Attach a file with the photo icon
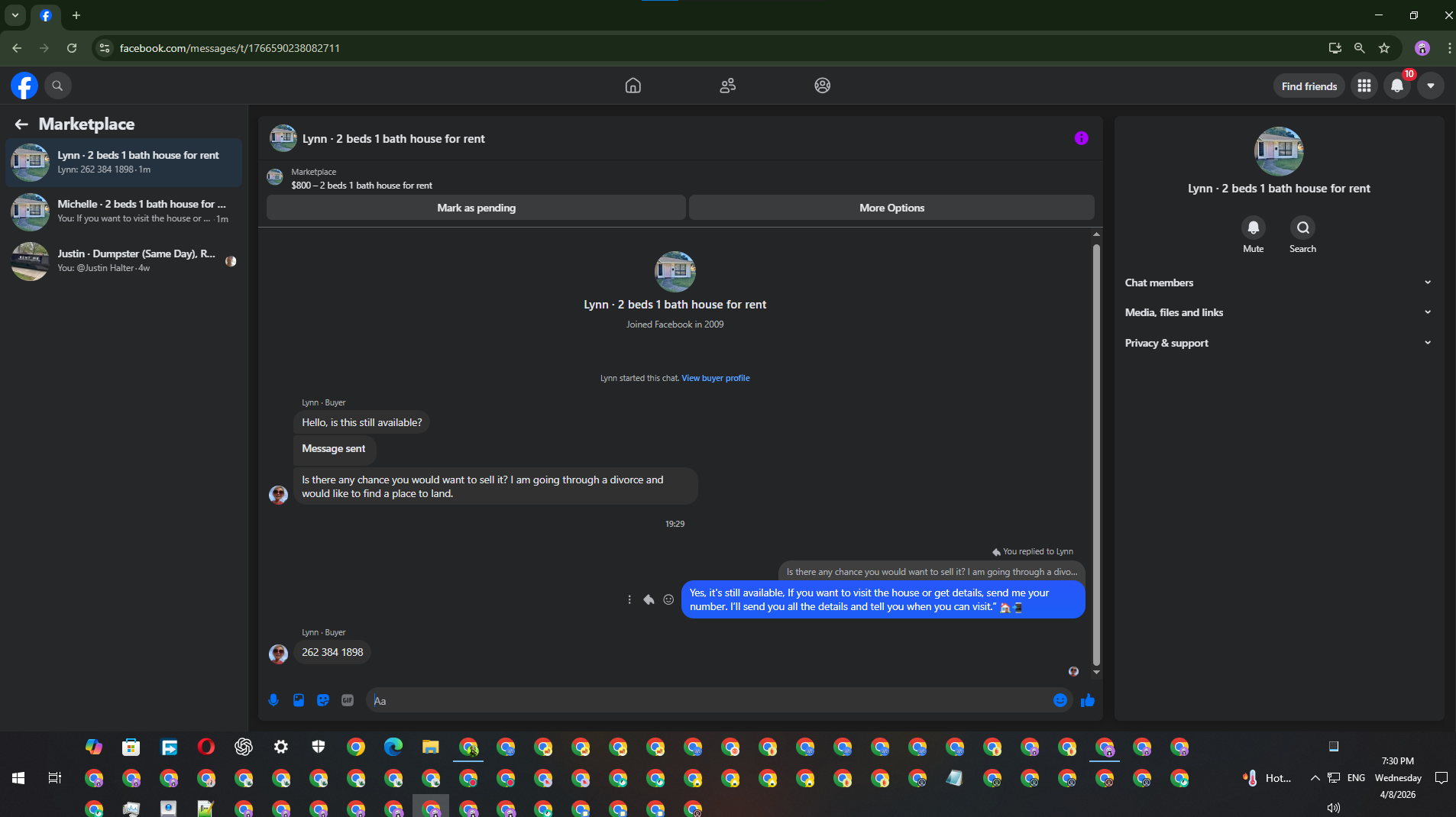Screen dimensions: 1456x817 click(x=299, y=700)
